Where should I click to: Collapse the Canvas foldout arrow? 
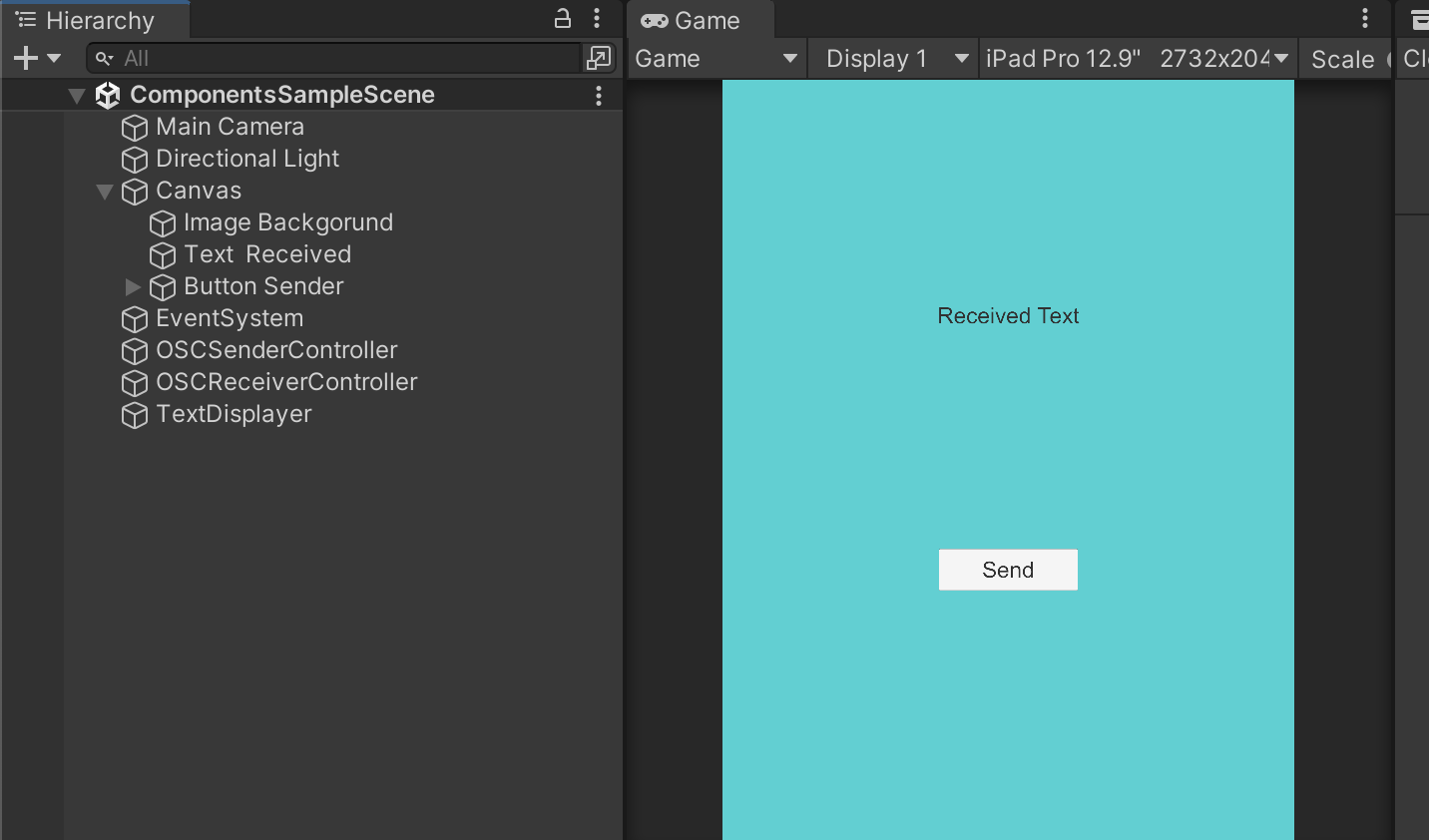(105, 192)
